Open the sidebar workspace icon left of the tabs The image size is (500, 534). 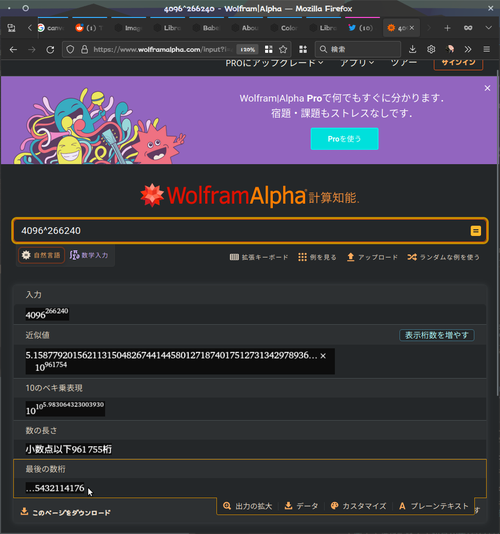click(11, 28)
